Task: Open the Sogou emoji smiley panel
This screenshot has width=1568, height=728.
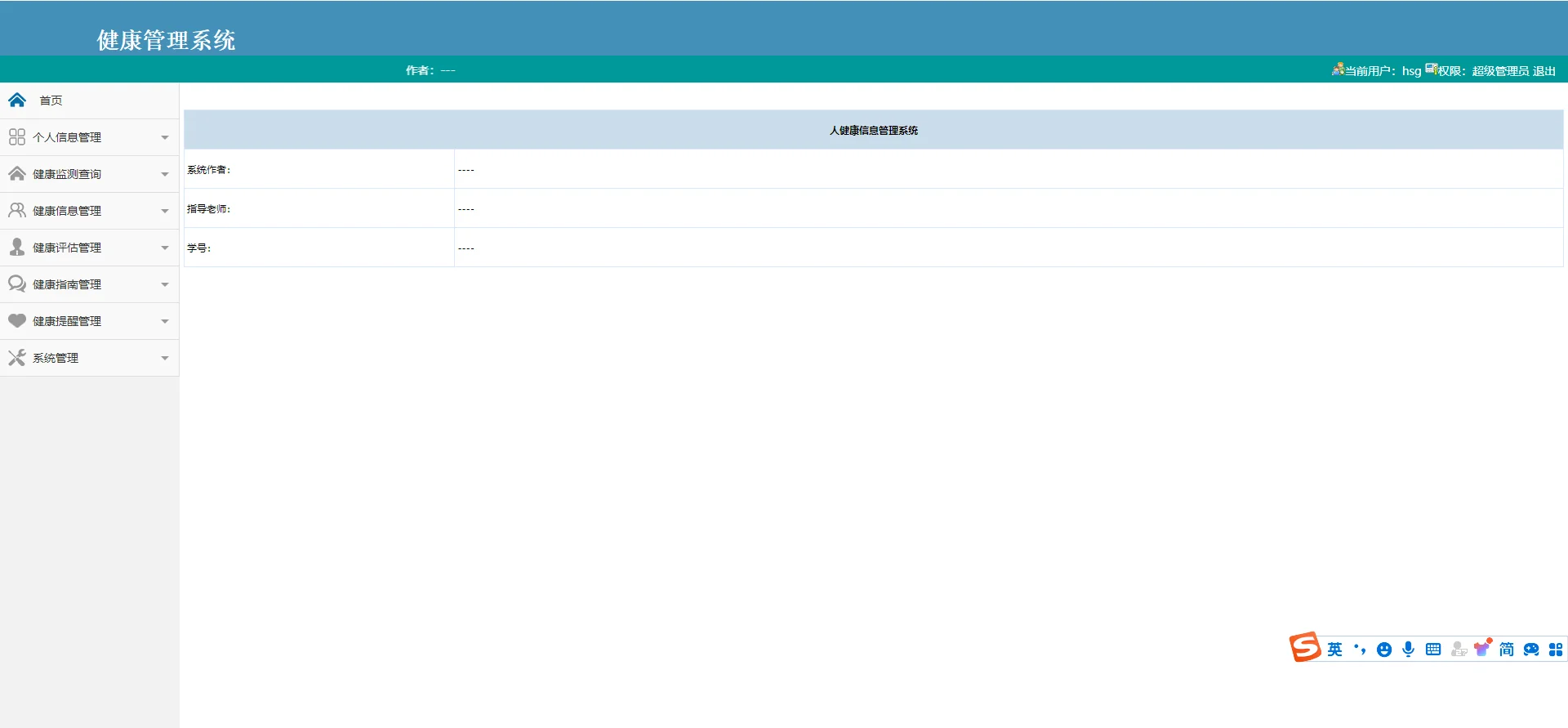Action: tap(1384, 650)
